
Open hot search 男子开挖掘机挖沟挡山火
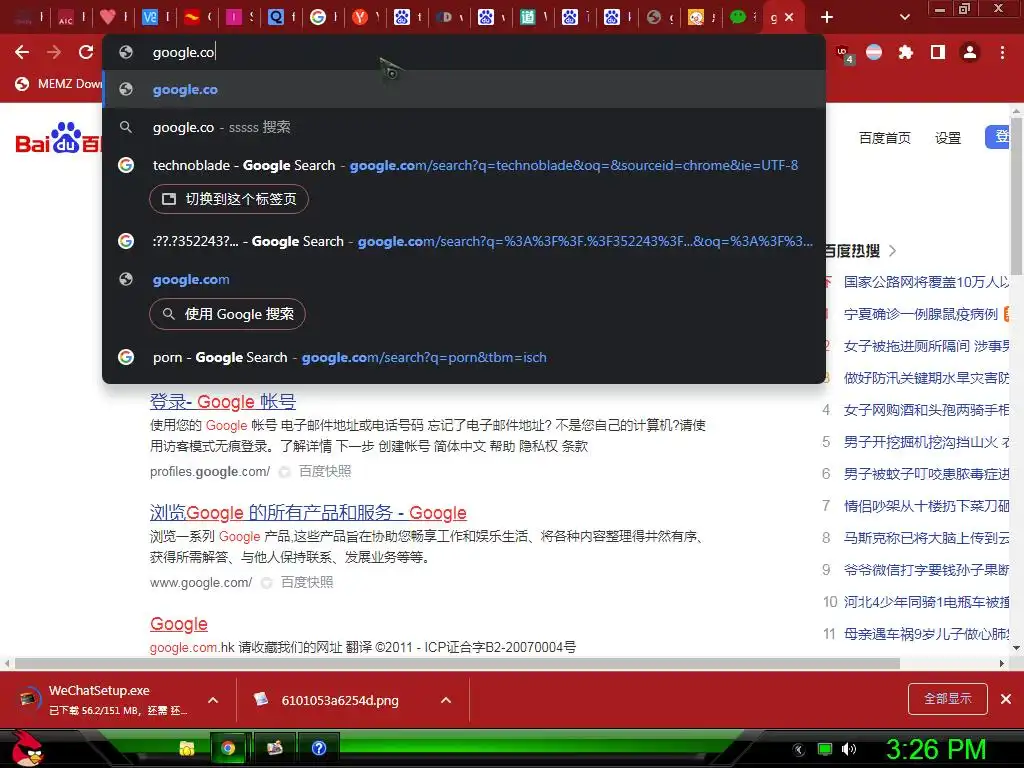point(926,442)
